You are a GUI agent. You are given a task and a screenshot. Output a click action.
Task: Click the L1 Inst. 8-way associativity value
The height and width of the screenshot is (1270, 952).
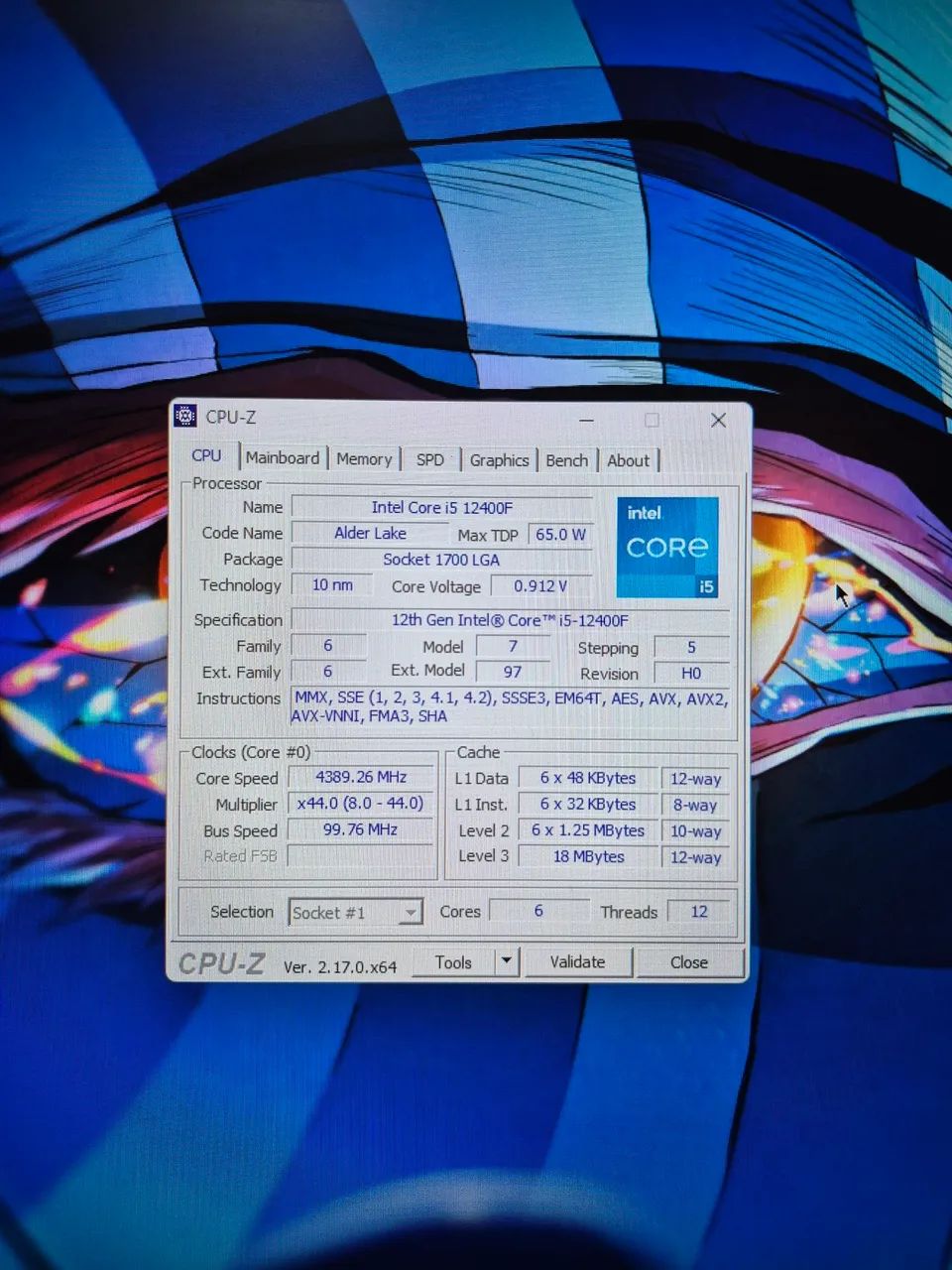click(695, 806)
